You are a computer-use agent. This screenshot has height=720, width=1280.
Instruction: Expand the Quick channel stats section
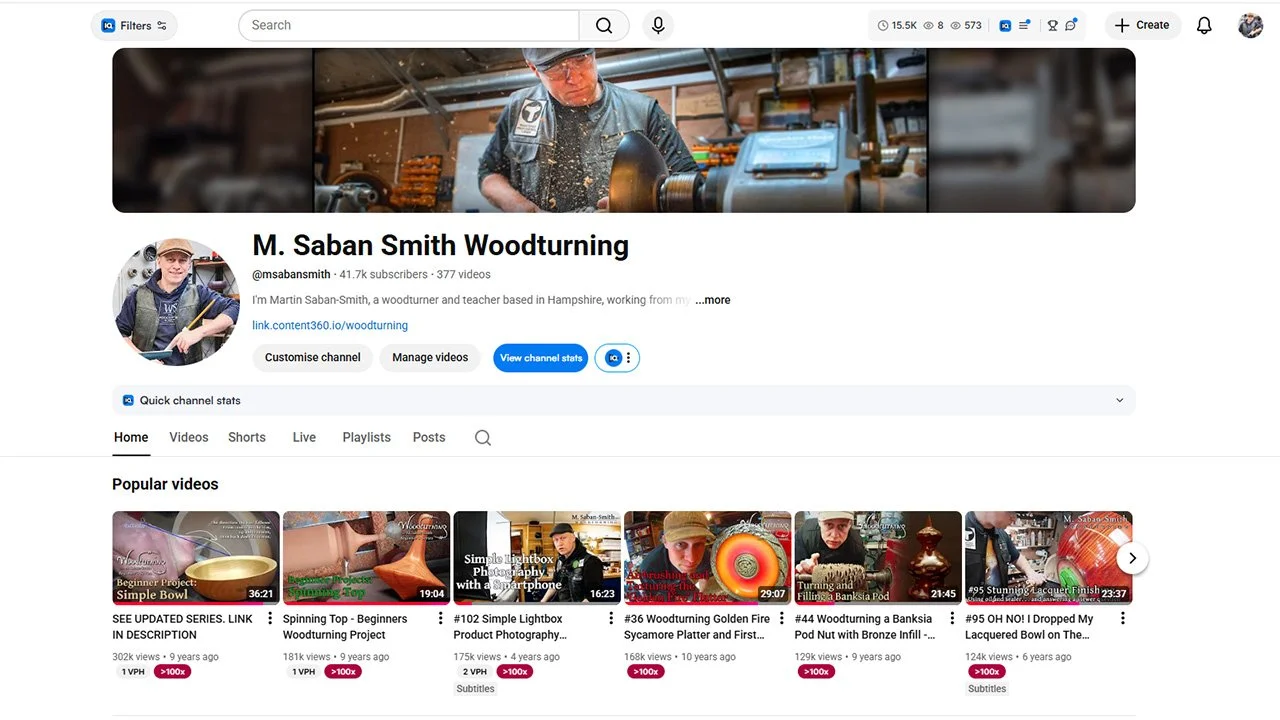[1120, 399]
